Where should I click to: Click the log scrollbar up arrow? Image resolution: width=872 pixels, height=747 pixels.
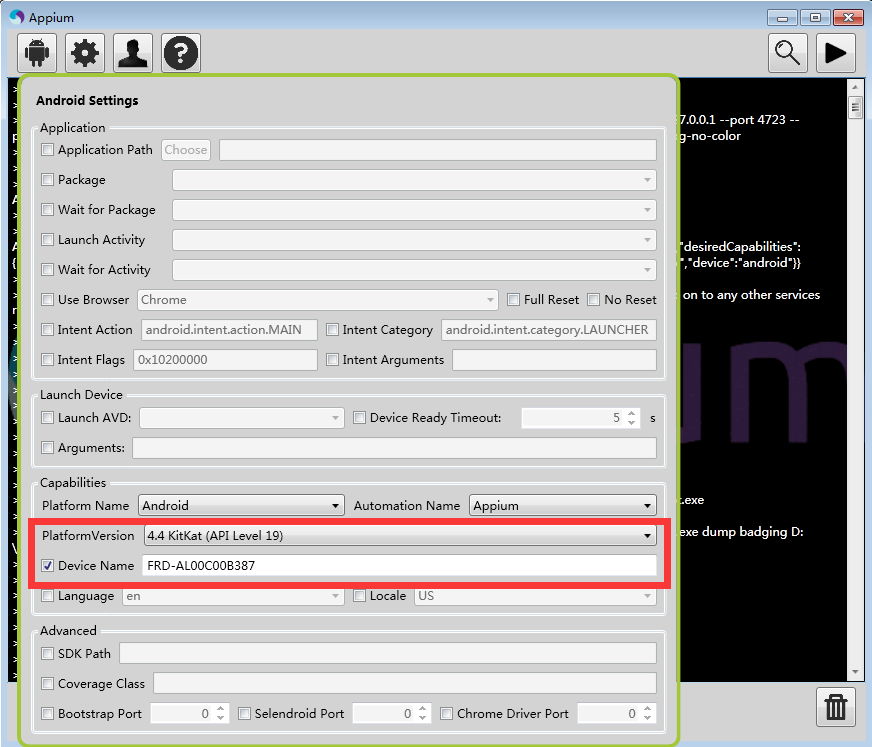(x=855, y=87)
